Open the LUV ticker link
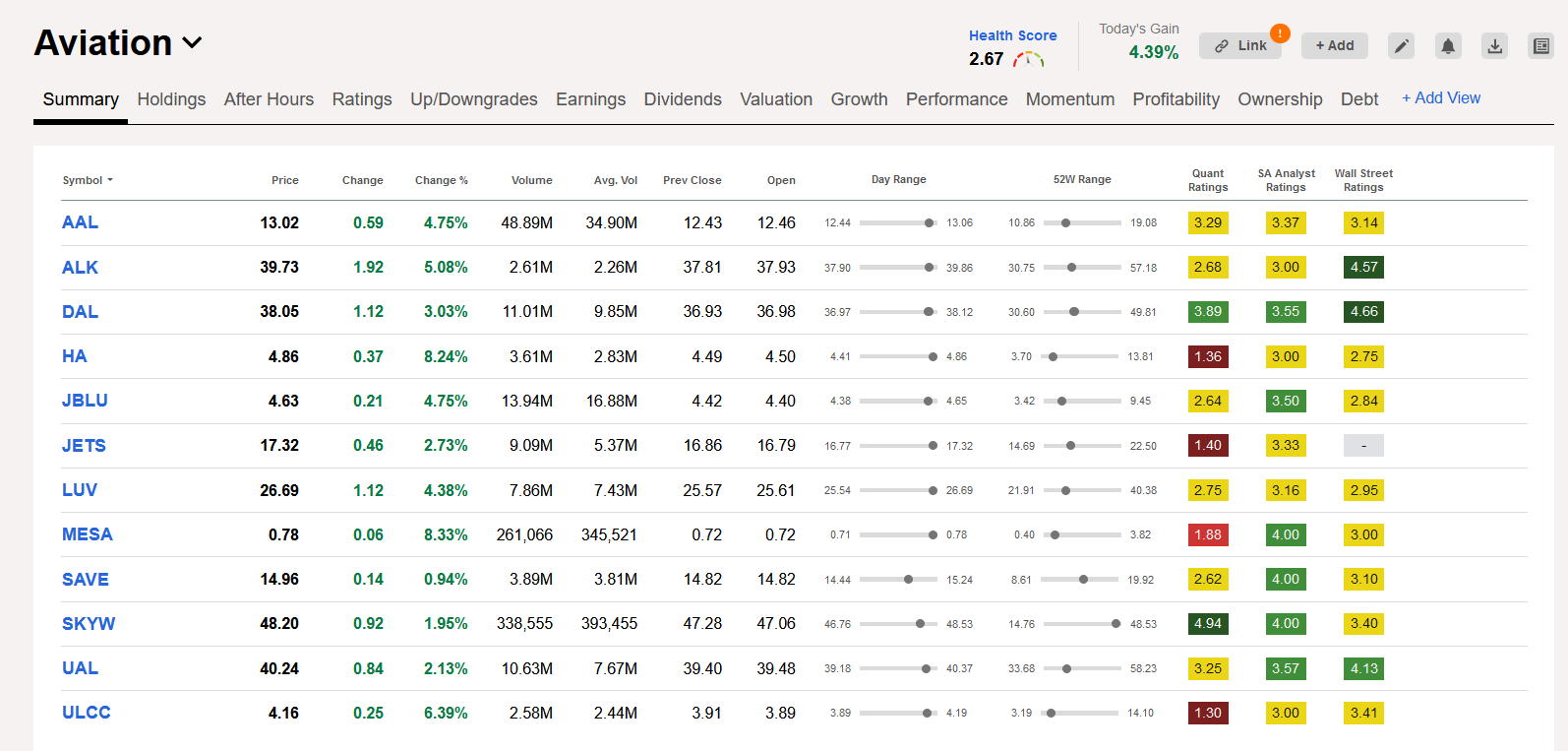1568x751 pixels. tap(80, 490)
